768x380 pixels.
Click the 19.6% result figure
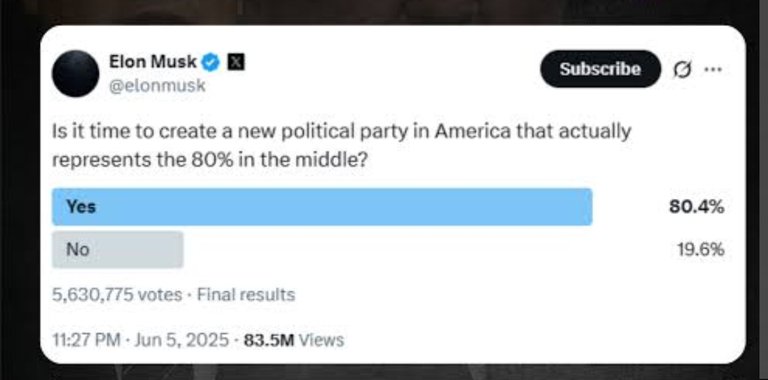(700, 250)
